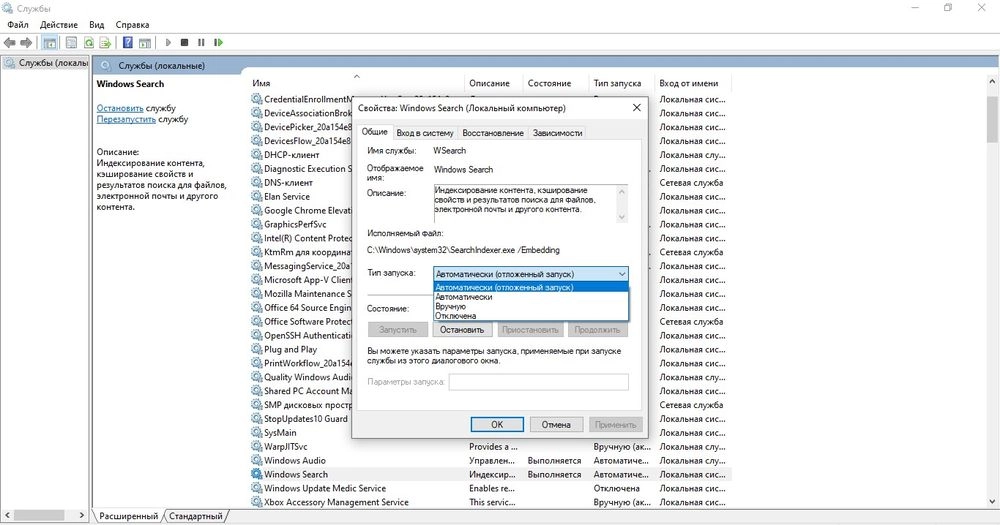Image resolution: width=1000 pixels, height=525 pixels.
Task: Click the gear icon of DHCP-клиент
Action: coord(256,154)
